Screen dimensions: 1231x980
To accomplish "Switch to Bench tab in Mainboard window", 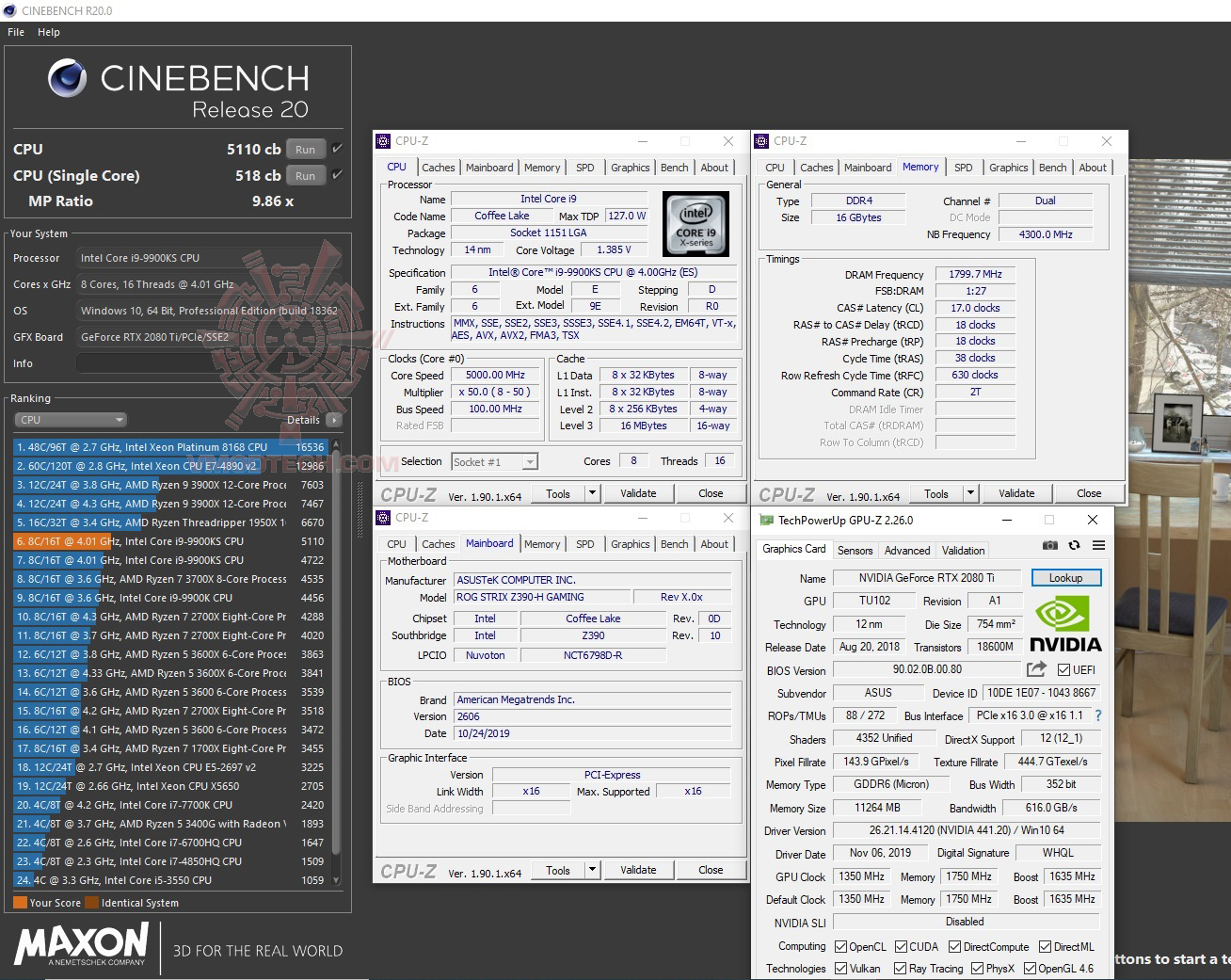I will point(675,544).
